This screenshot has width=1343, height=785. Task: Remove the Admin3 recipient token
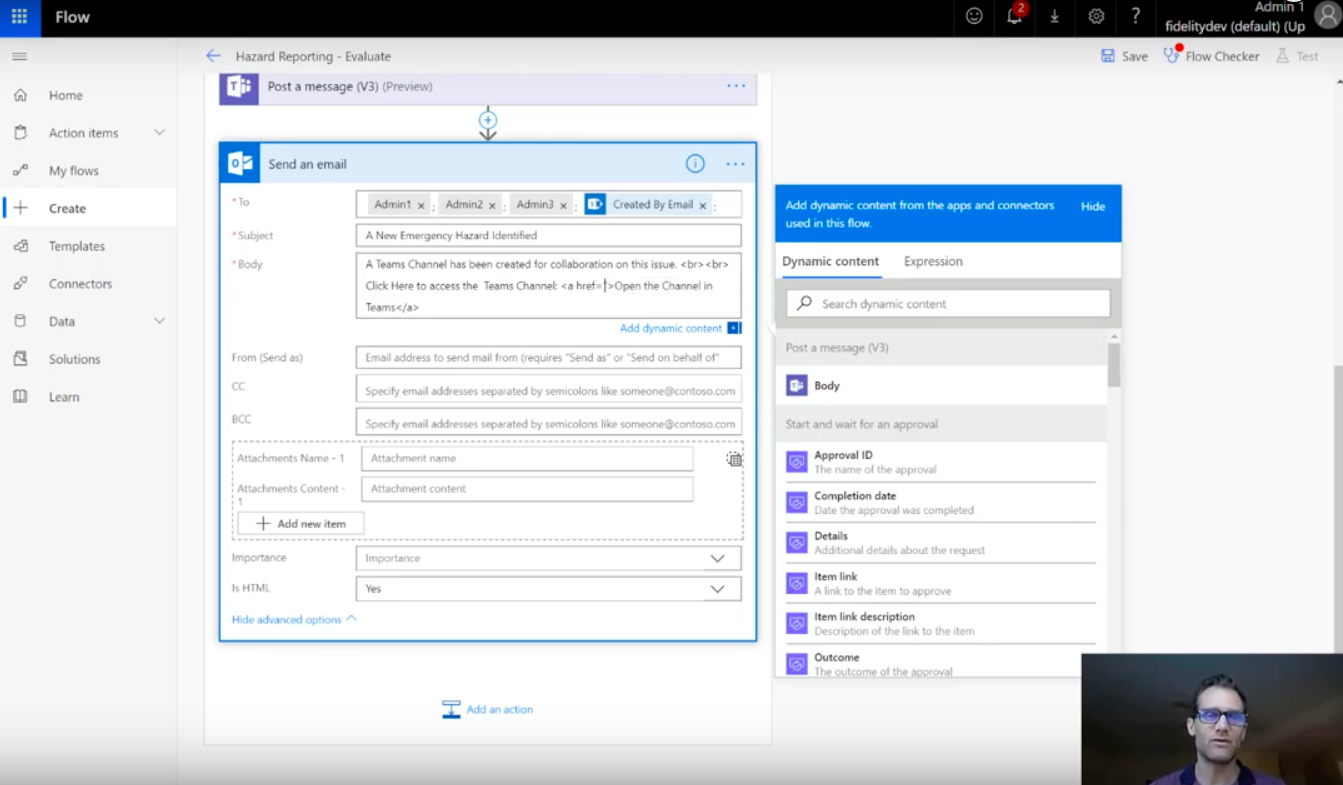coord(564,205)
